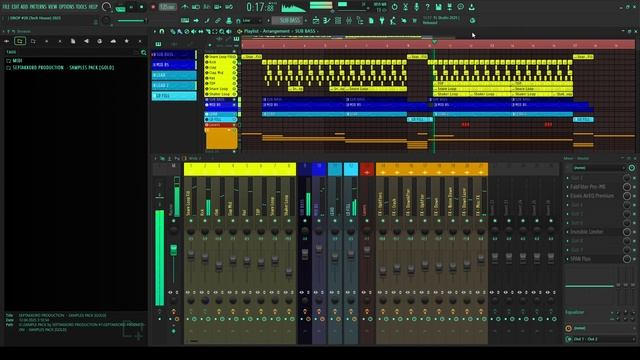640x360 pixels.
Task: Mute the MID BS playlist track
Action: point(234,104)
